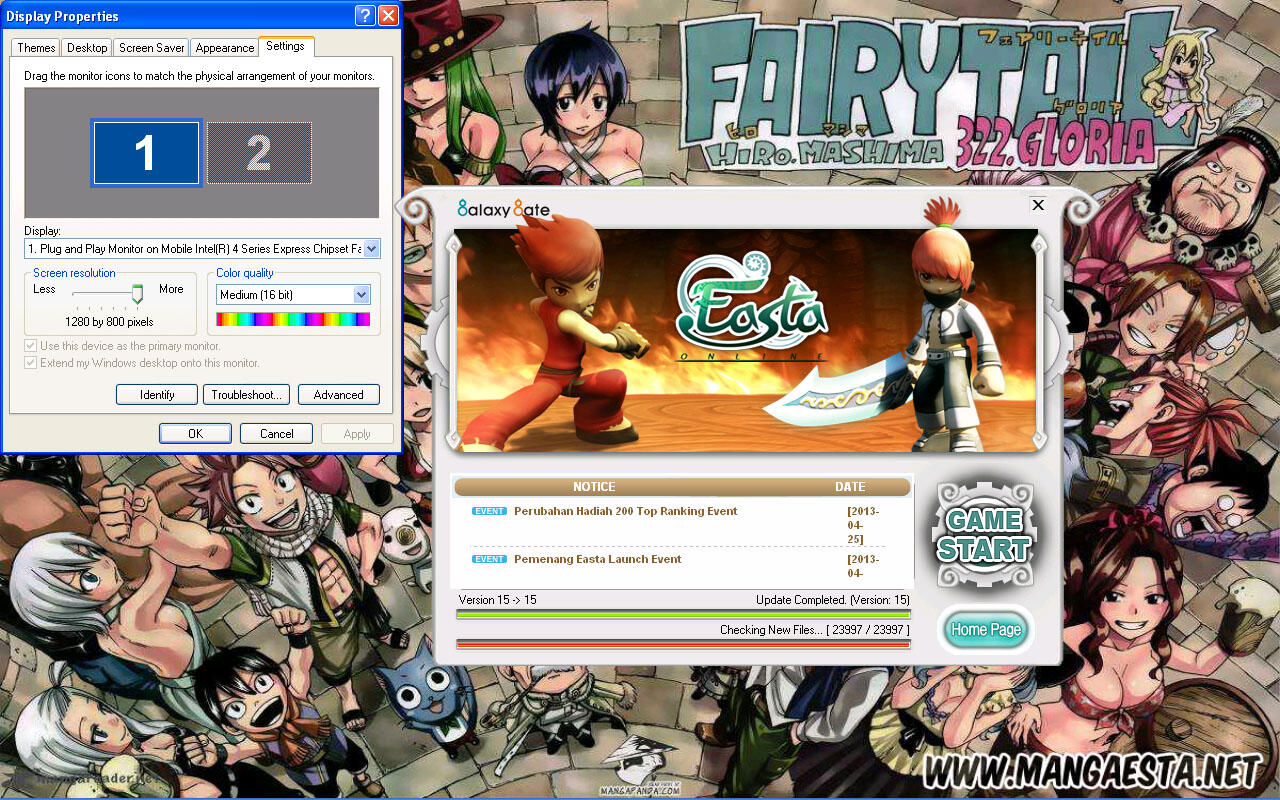Screen dimensions: 1280x800
Task: Toggle Extend my Windows desktop checkbox
Action: [x=31, y=363]
